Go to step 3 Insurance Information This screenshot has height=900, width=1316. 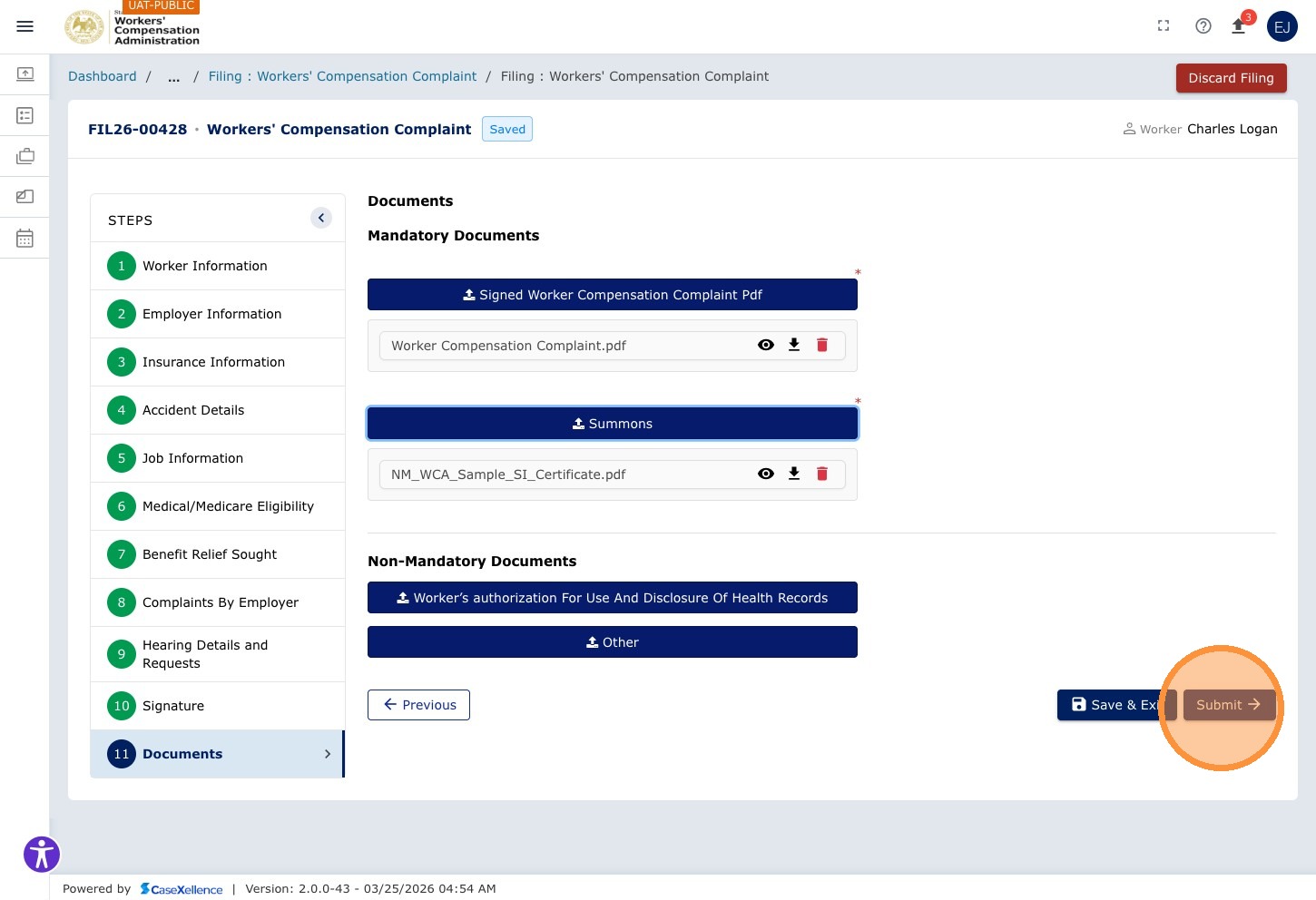tap(218, 362)
